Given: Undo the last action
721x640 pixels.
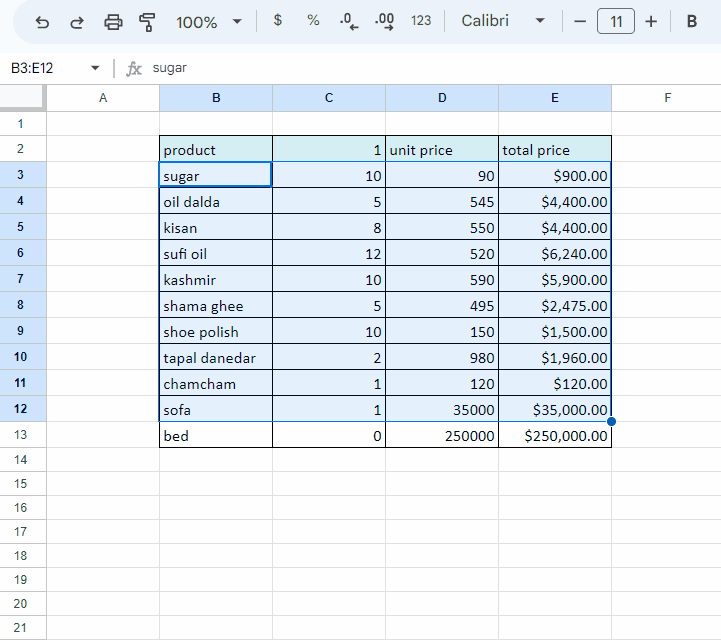Looking at the screenshot, I should tap(42, 22).
